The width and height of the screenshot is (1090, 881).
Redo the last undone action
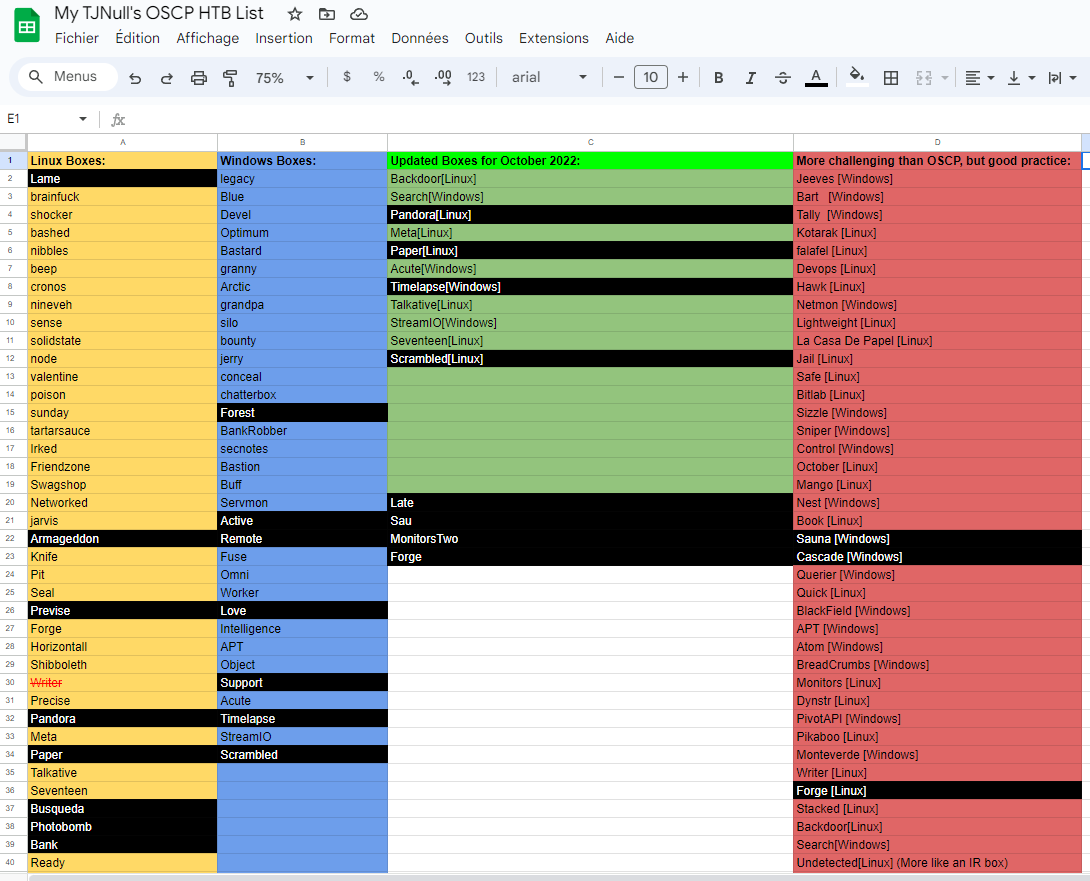pos(167,78)
